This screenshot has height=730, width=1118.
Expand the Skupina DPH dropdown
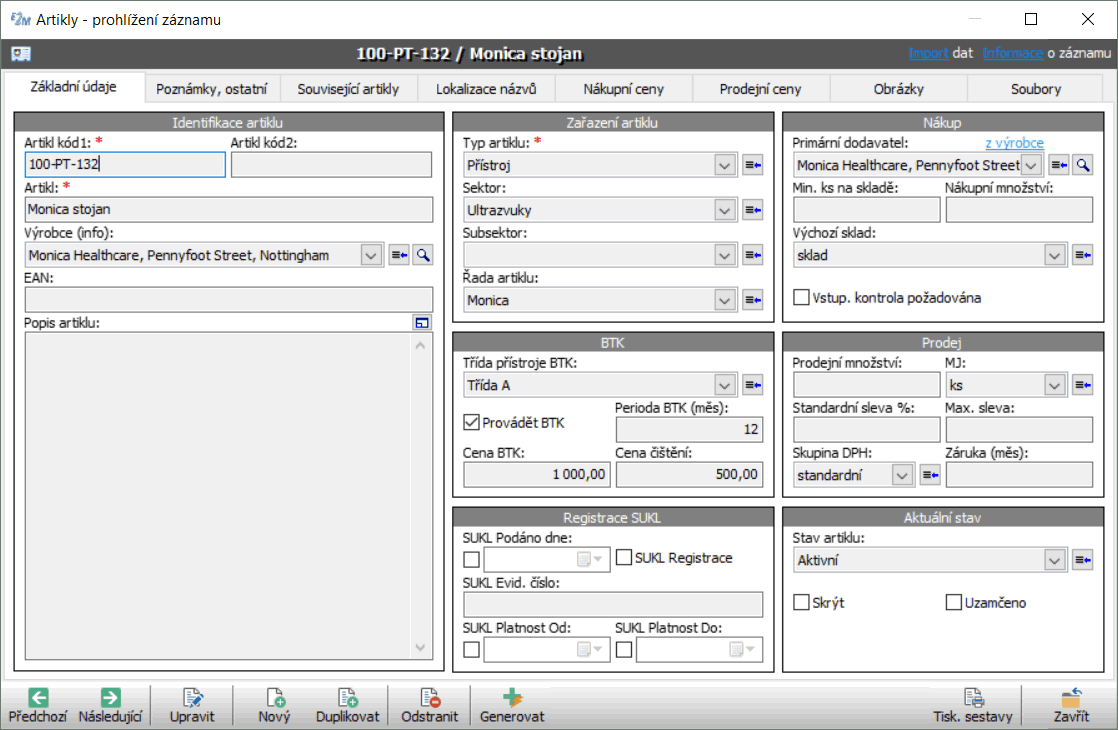click(902, 475)
